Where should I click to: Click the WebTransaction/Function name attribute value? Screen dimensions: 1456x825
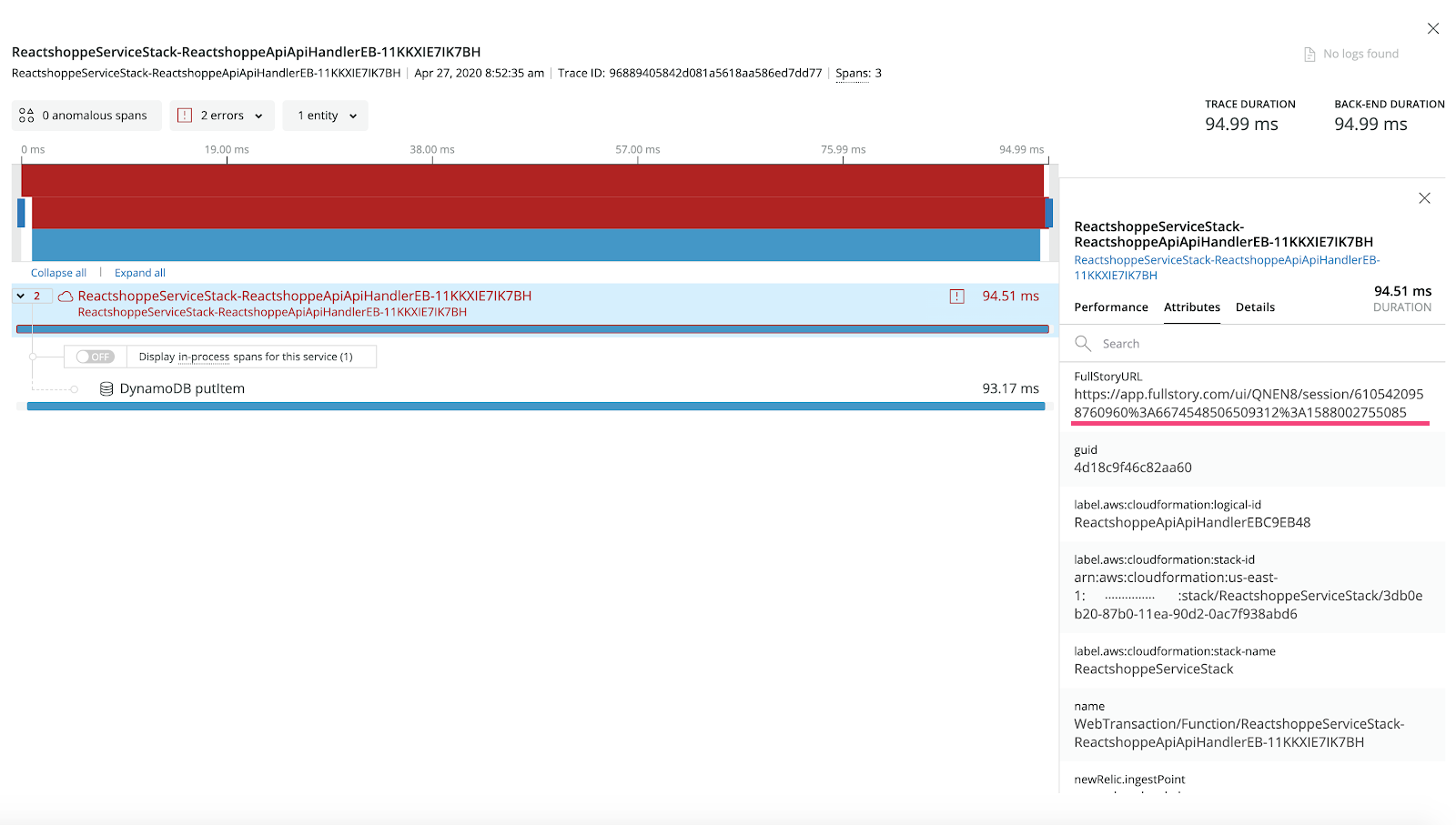click(1239, 733)
